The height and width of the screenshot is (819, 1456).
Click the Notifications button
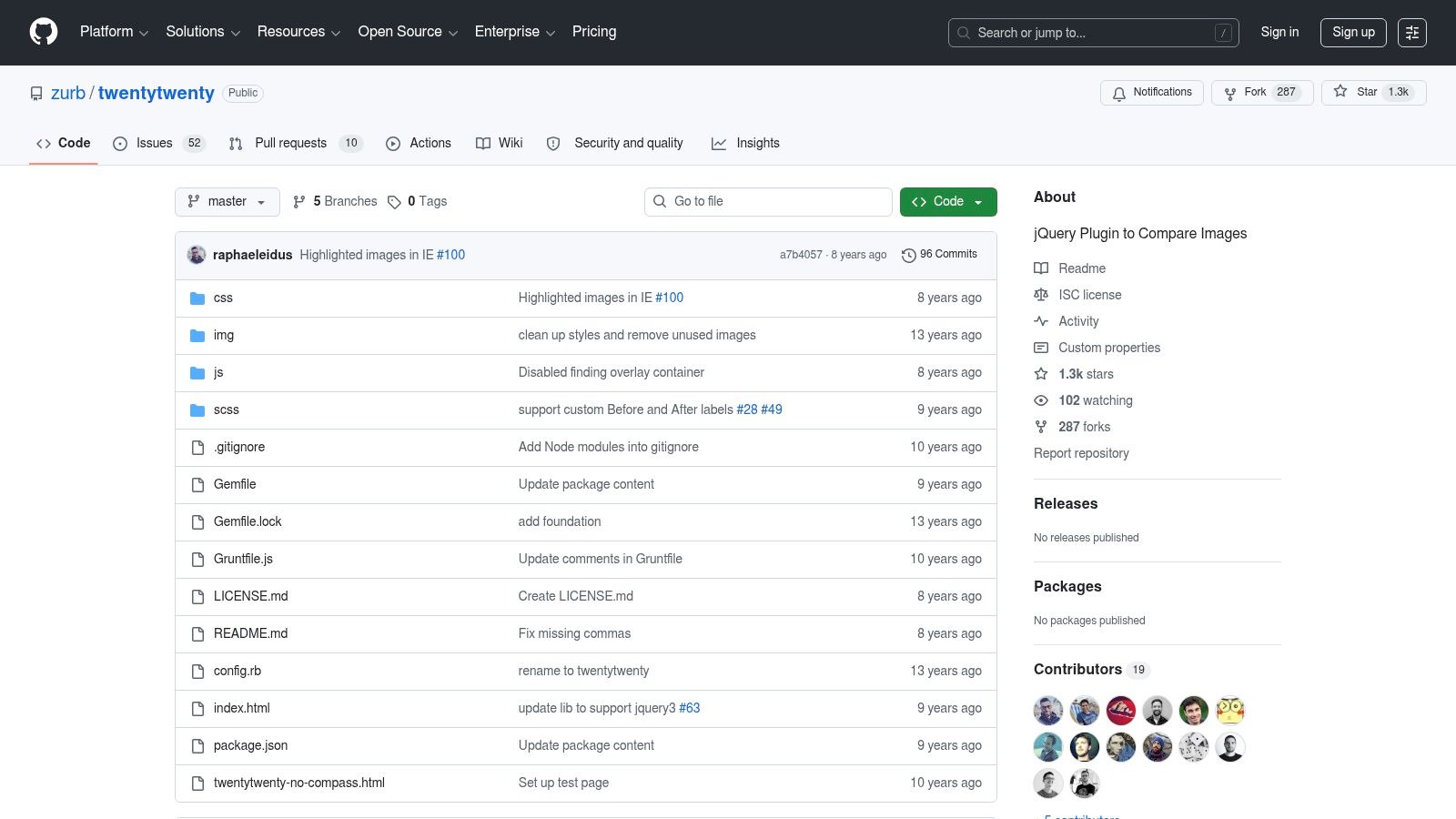[1152, 93]
